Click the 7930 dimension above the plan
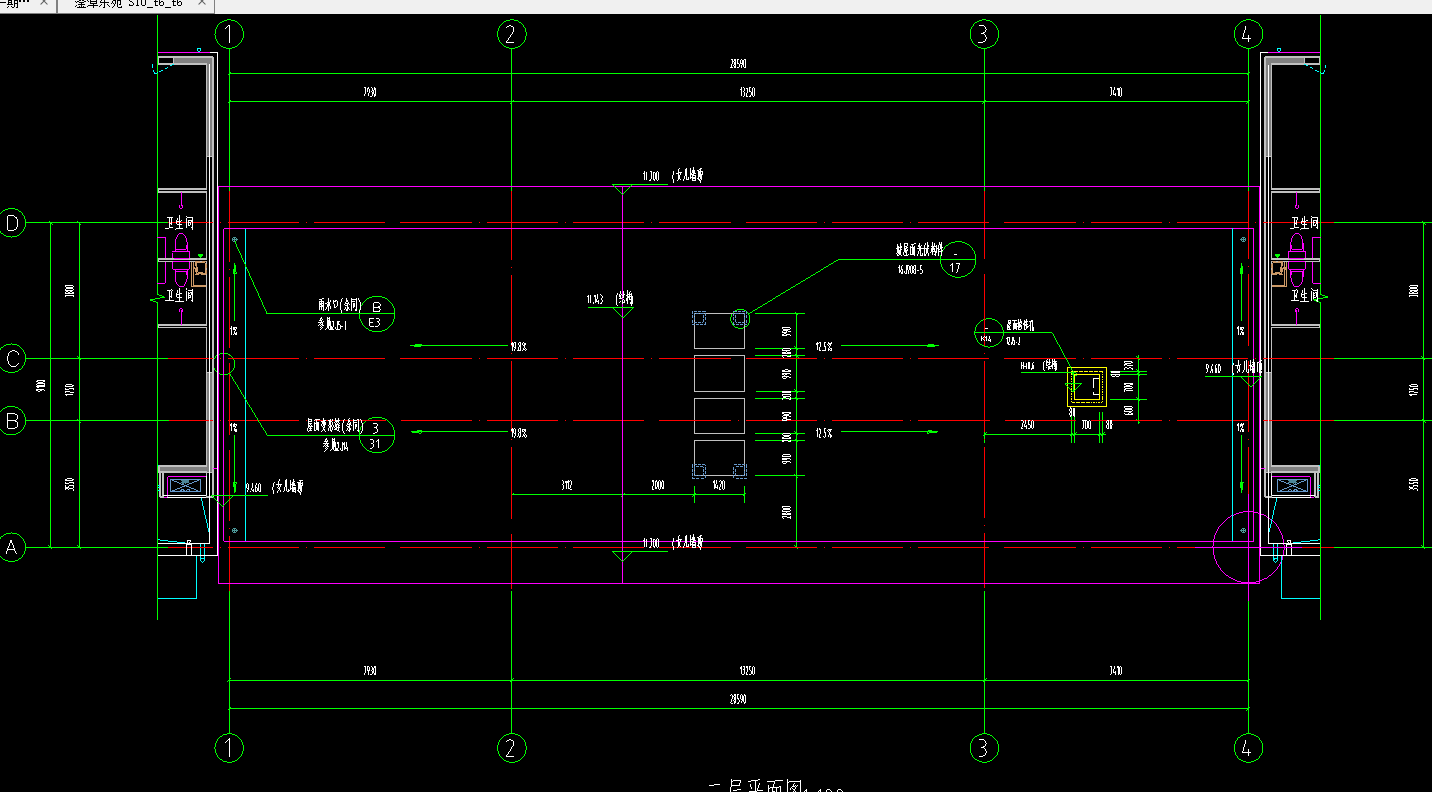 [370, 92]
